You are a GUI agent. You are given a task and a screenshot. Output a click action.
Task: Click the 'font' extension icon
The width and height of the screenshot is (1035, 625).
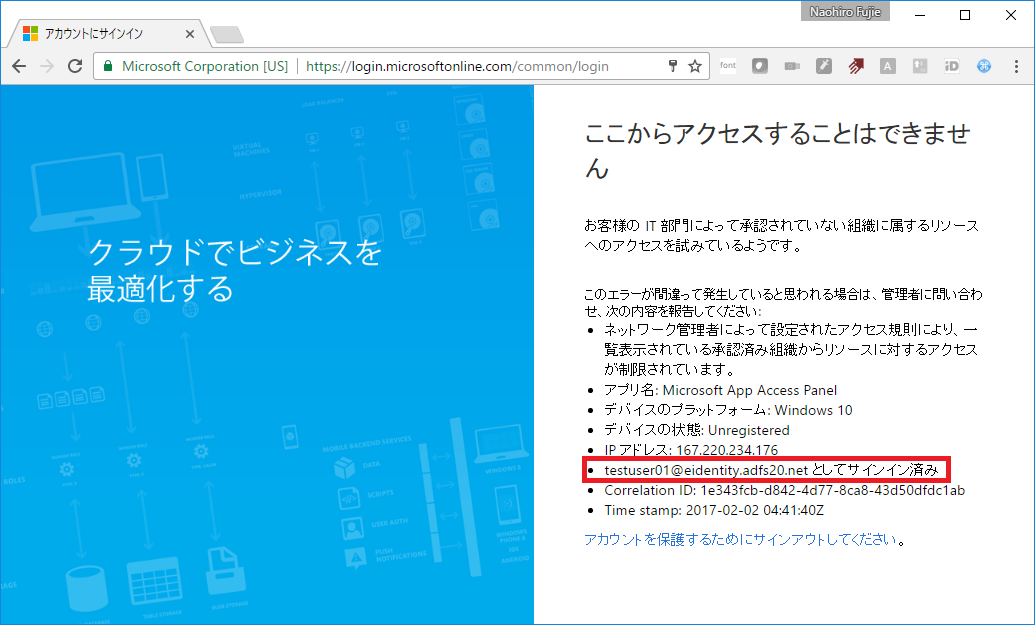(728, 65)
